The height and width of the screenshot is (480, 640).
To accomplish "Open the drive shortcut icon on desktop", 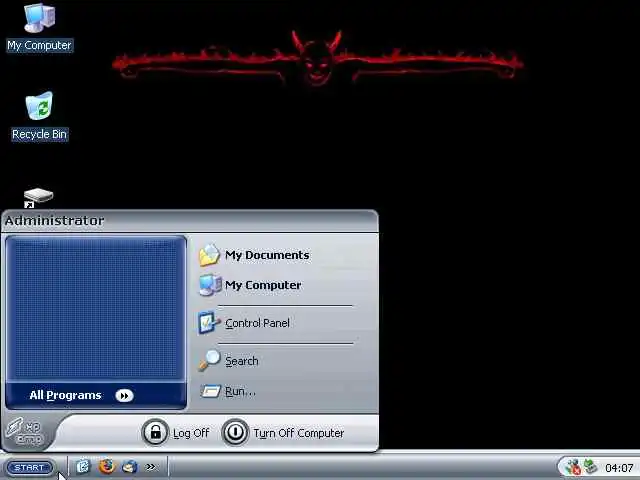I will tap(38, 198).
